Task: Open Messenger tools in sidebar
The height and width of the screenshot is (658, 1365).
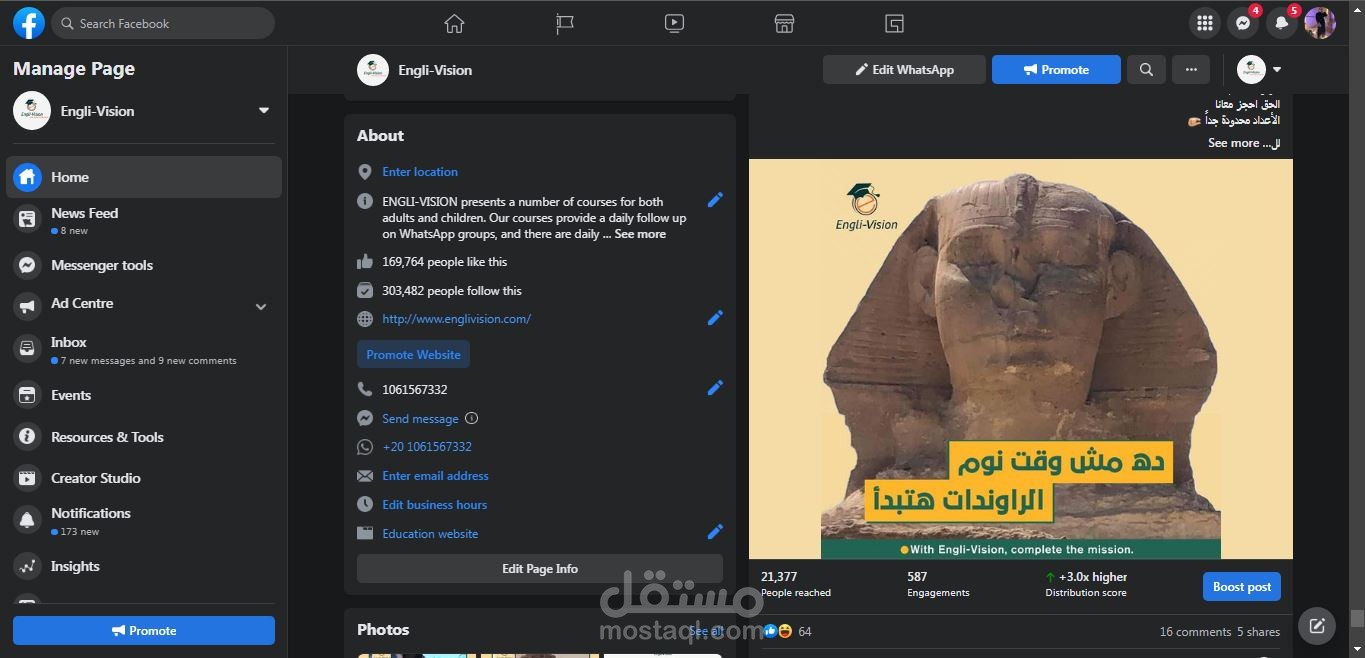Action: [145, 265]
